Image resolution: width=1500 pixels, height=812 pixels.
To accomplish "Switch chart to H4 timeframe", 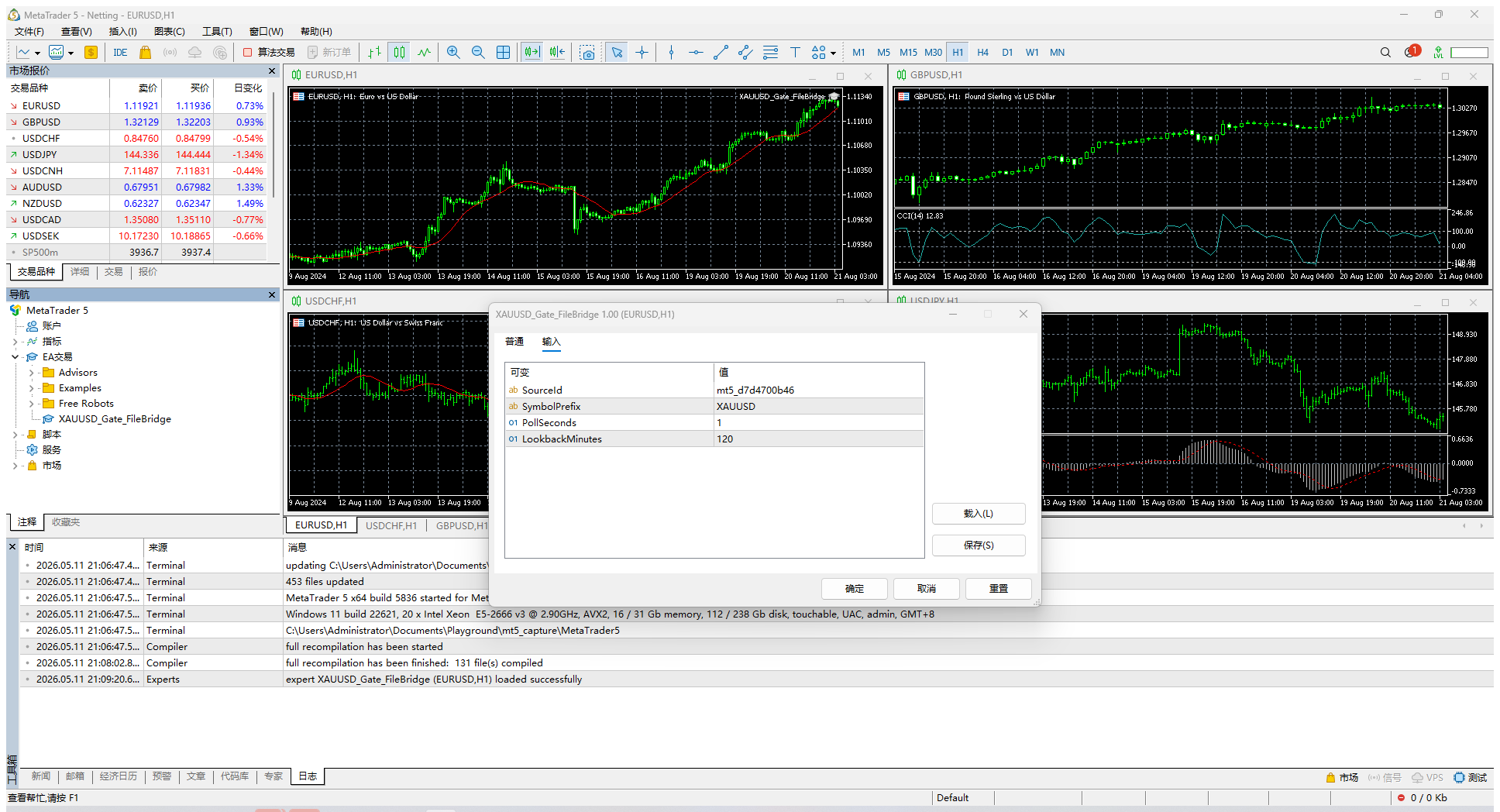I will click(x=982, y=53).
